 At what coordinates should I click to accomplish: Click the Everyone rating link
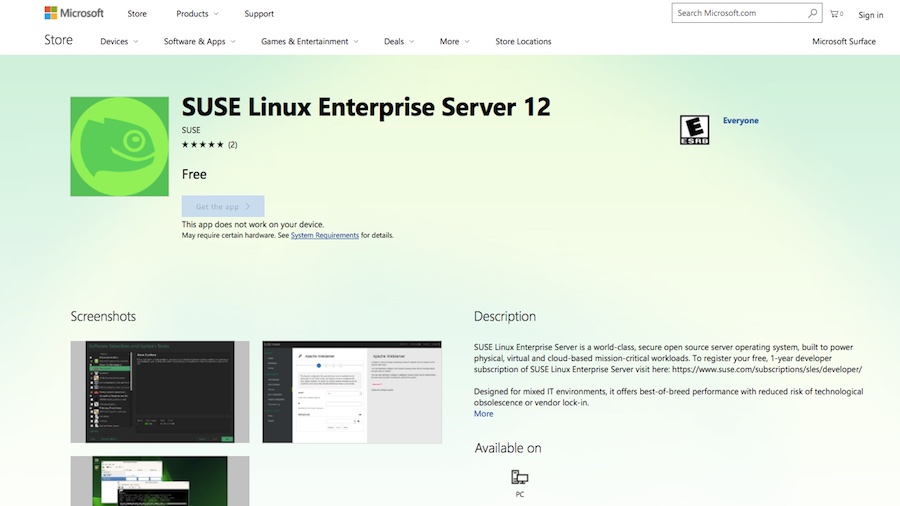(740, 120)
